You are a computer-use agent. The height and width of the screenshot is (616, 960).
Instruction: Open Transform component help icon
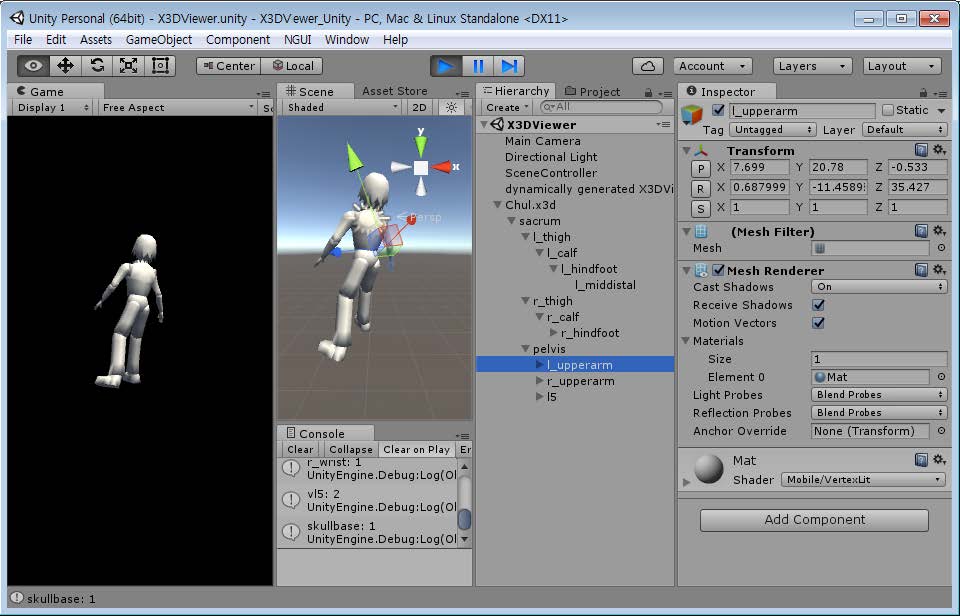point(921,150)
